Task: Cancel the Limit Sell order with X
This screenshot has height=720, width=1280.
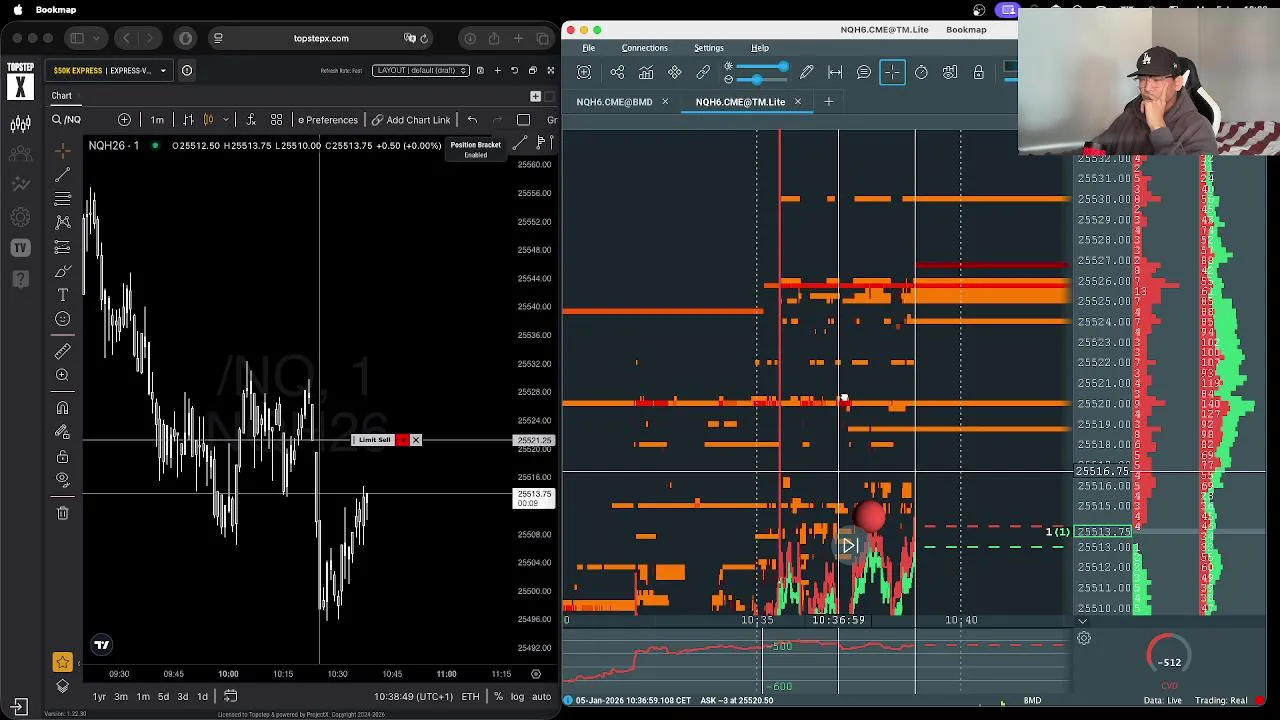Action: 416,440
